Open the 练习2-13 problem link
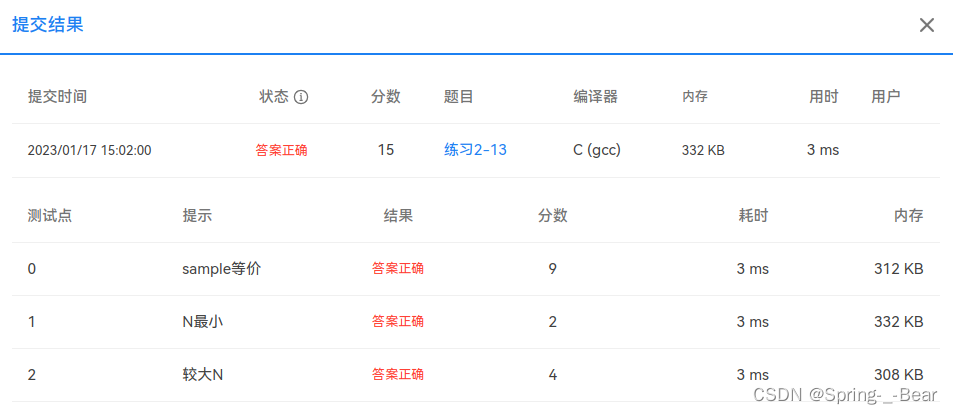The height and width of the screenshot is (414, 953). (475, 150)
